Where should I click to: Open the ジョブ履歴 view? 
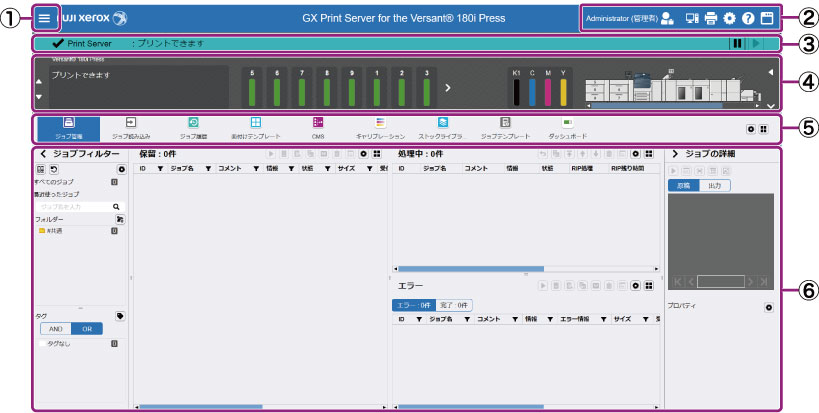[193, 129]
